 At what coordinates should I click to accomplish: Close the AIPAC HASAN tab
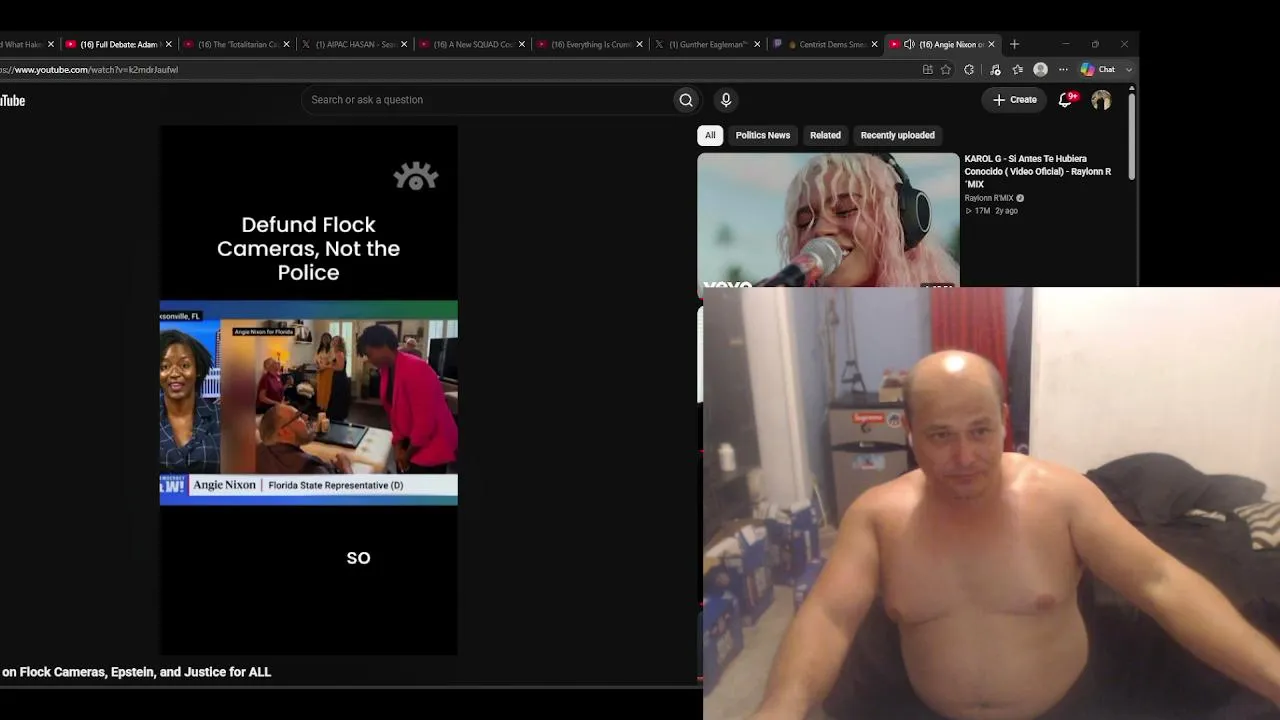coord(404,44)
